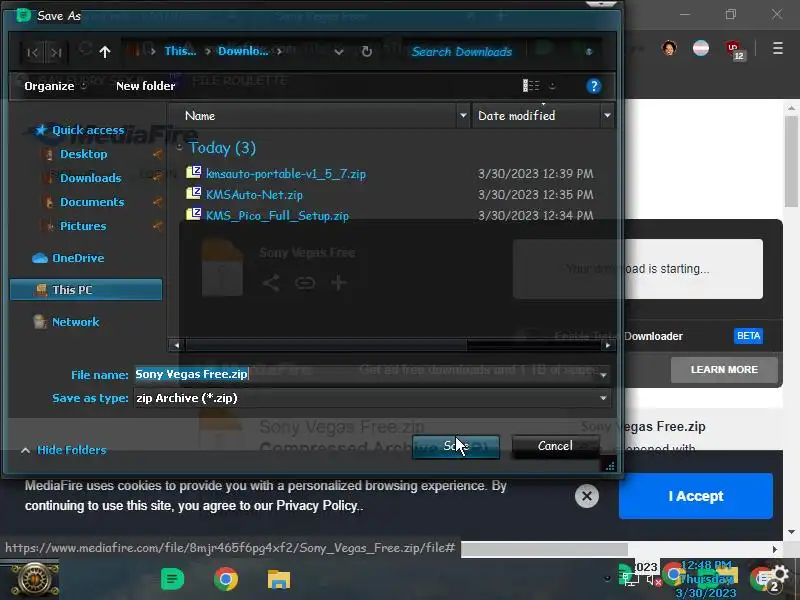Open Quick access in the sidebar

88,130
